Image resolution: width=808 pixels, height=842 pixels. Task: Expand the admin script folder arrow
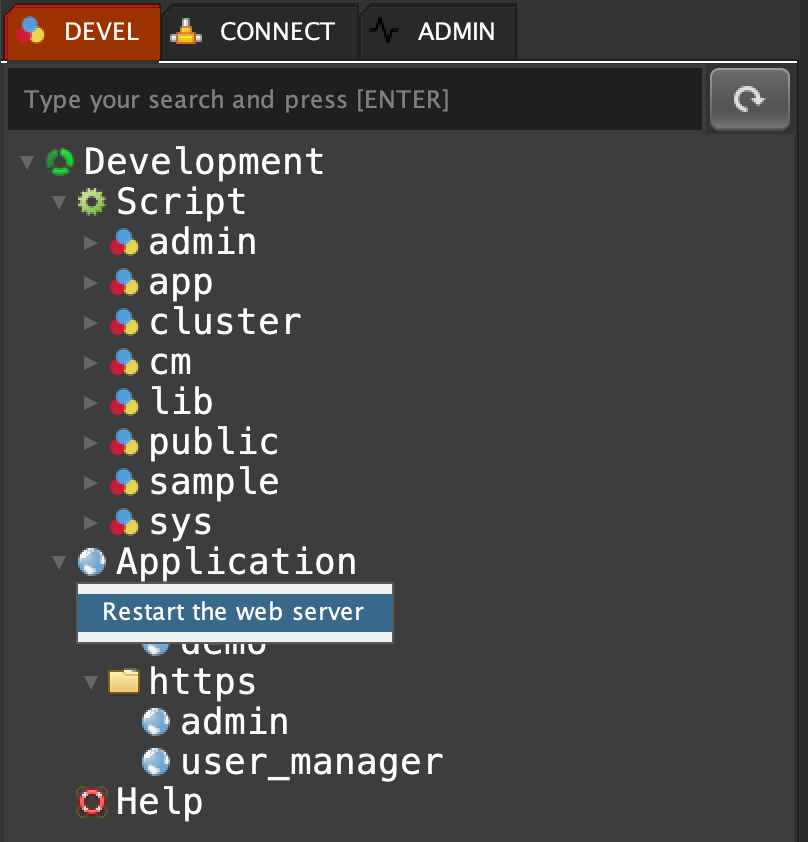click(91, 242)
